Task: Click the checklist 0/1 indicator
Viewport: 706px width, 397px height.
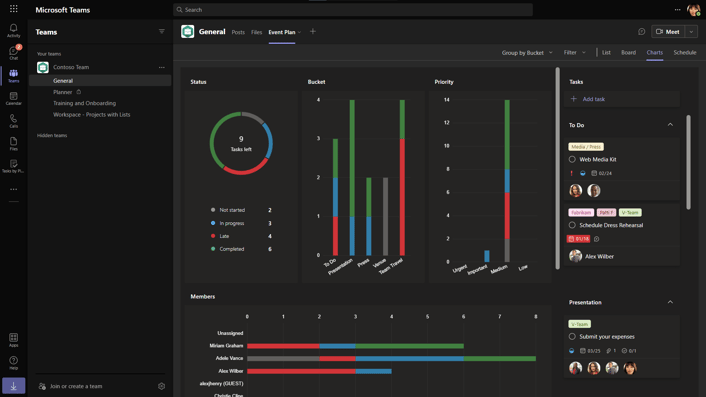Action: coord(629,351)
